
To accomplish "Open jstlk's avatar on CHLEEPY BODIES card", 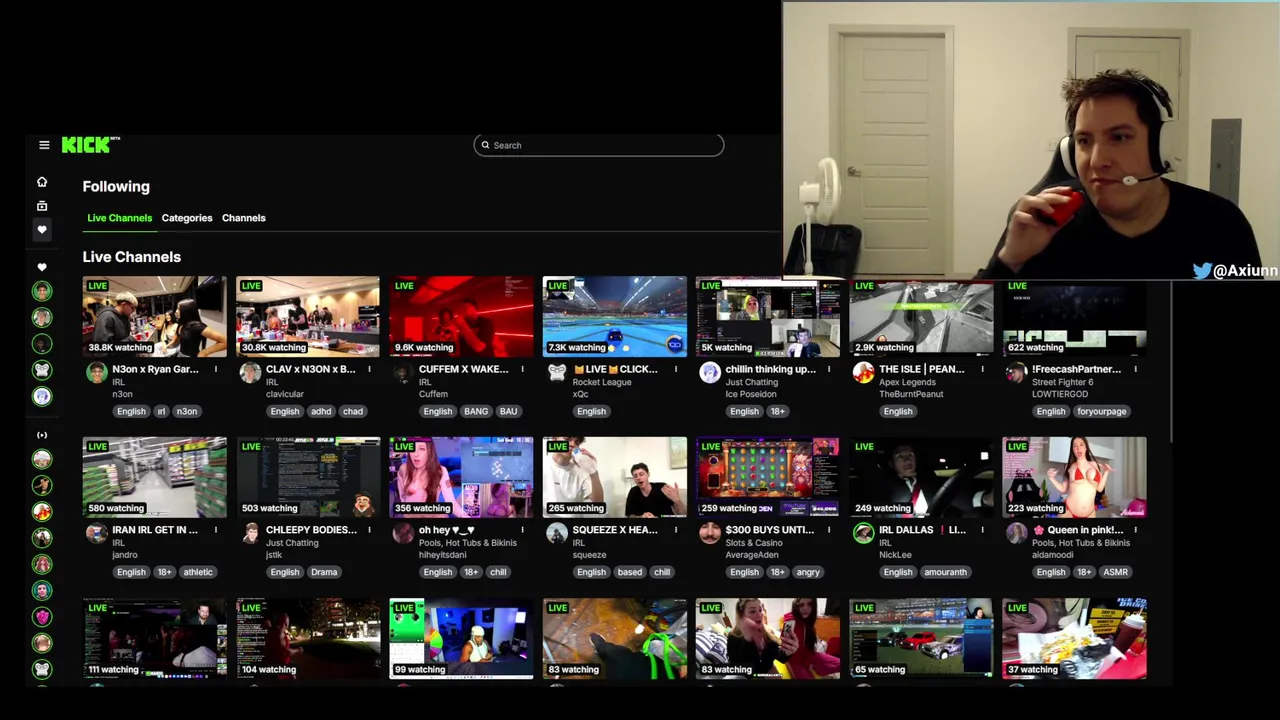I will 250,534.
